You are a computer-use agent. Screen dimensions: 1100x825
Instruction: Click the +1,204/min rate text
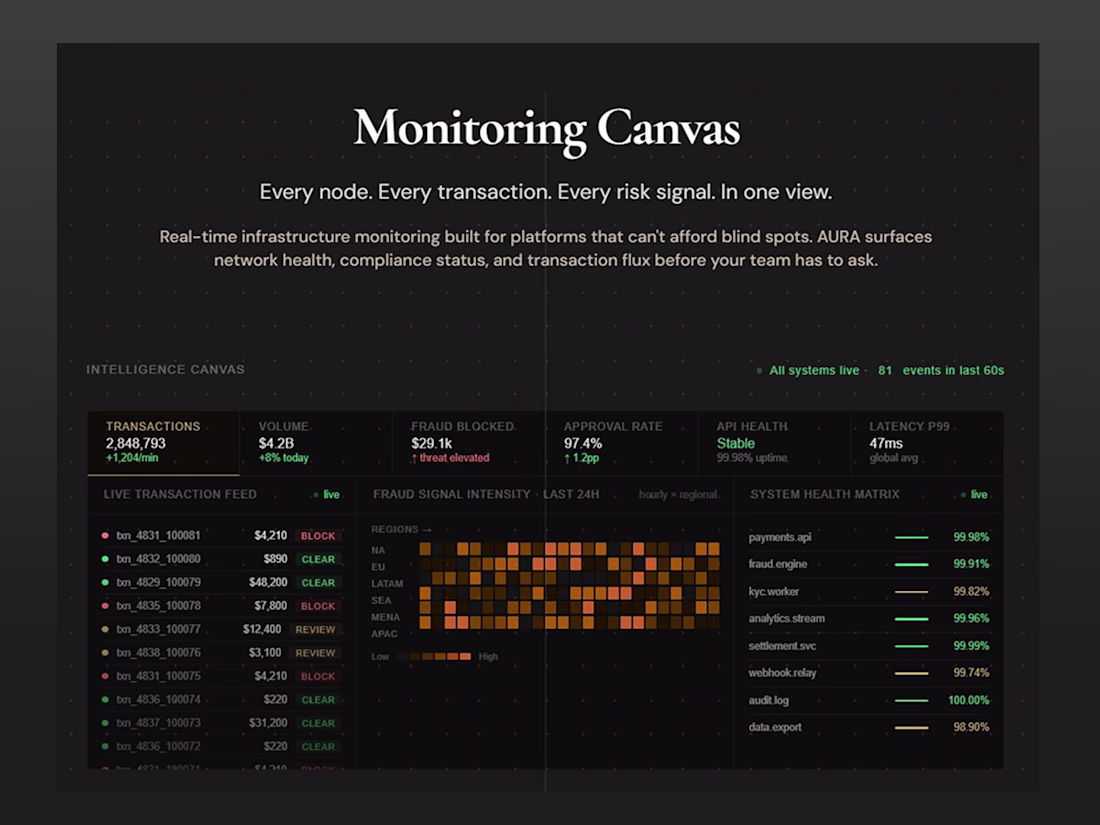point(132,458)
